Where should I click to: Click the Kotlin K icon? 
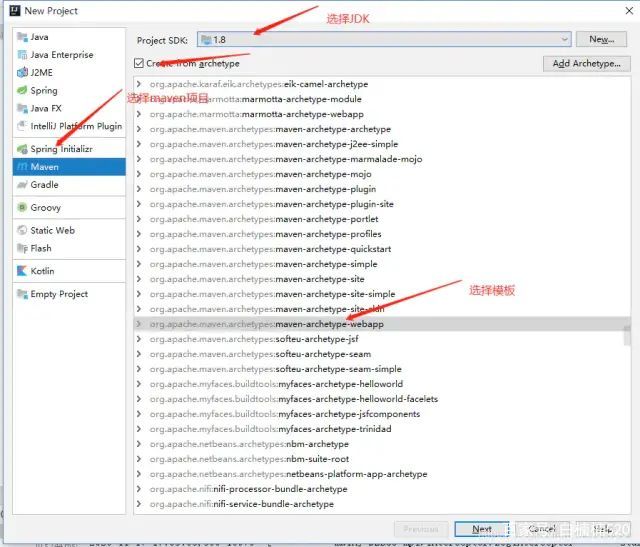click(22, 271)
